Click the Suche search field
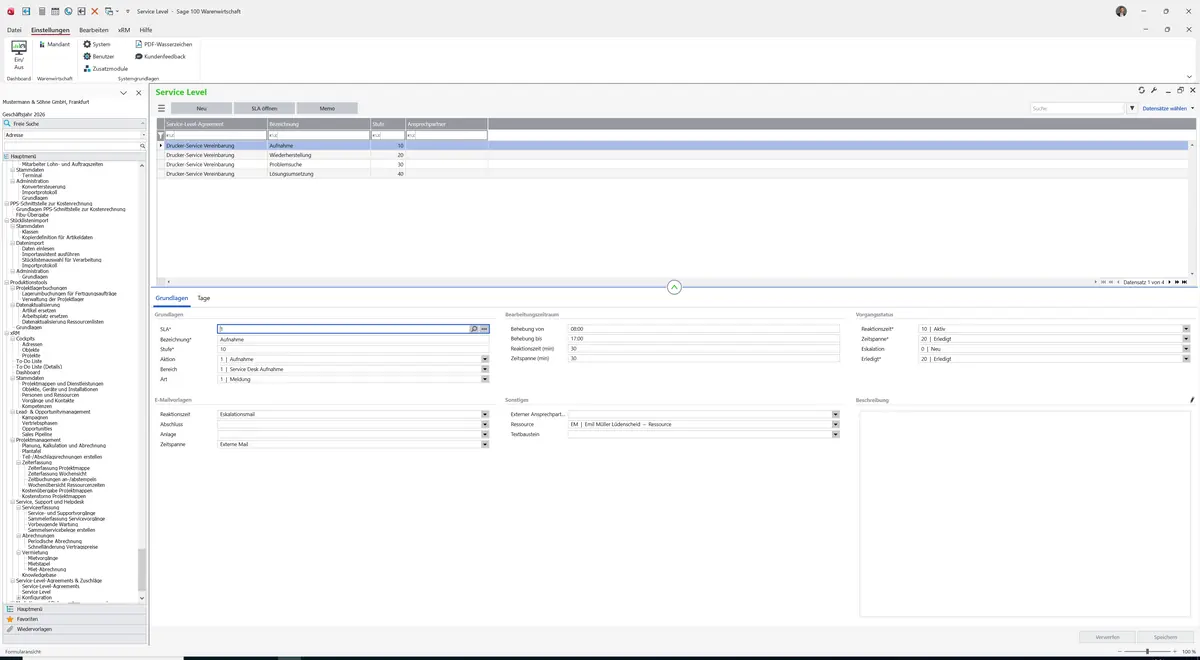The image size is (1200, 660). [x=1078, y=108]
